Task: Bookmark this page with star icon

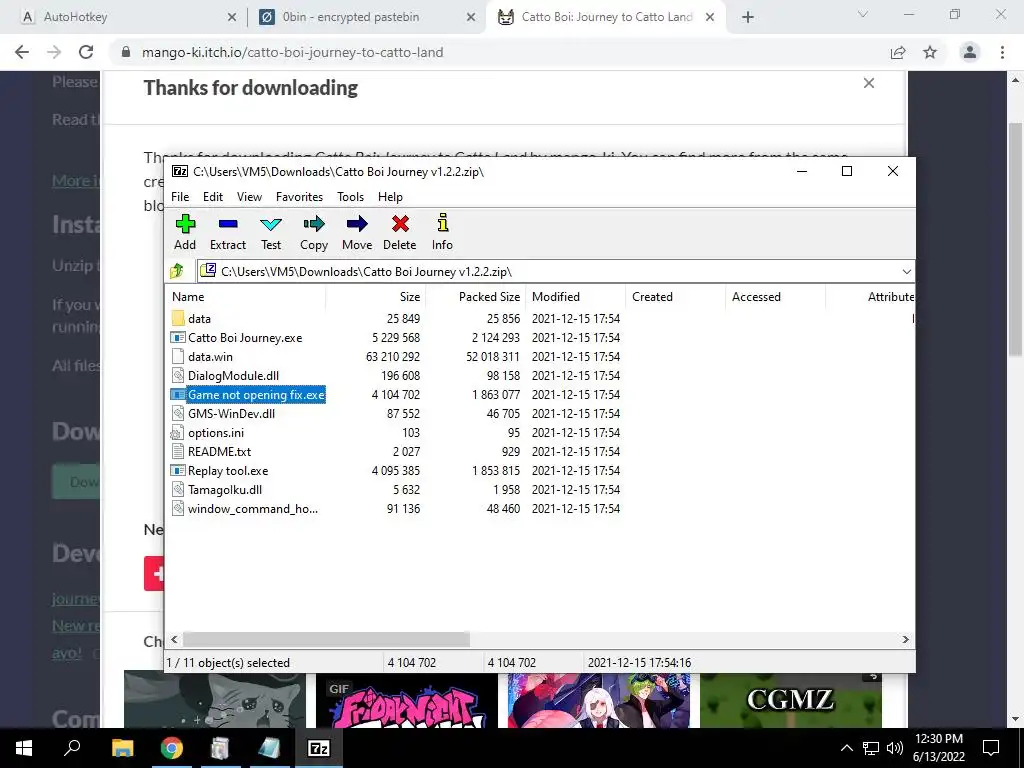Action: (x=930, y=52)
